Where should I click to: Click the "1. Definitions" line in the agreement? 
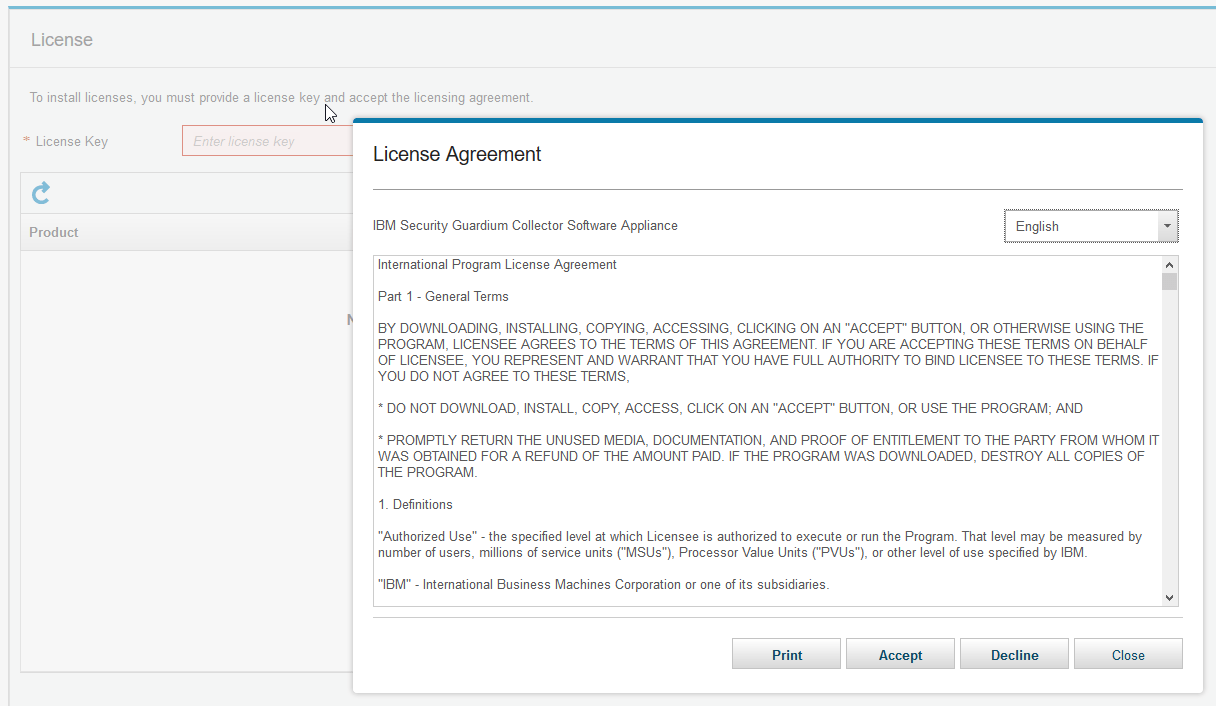(x=415, y=504)
